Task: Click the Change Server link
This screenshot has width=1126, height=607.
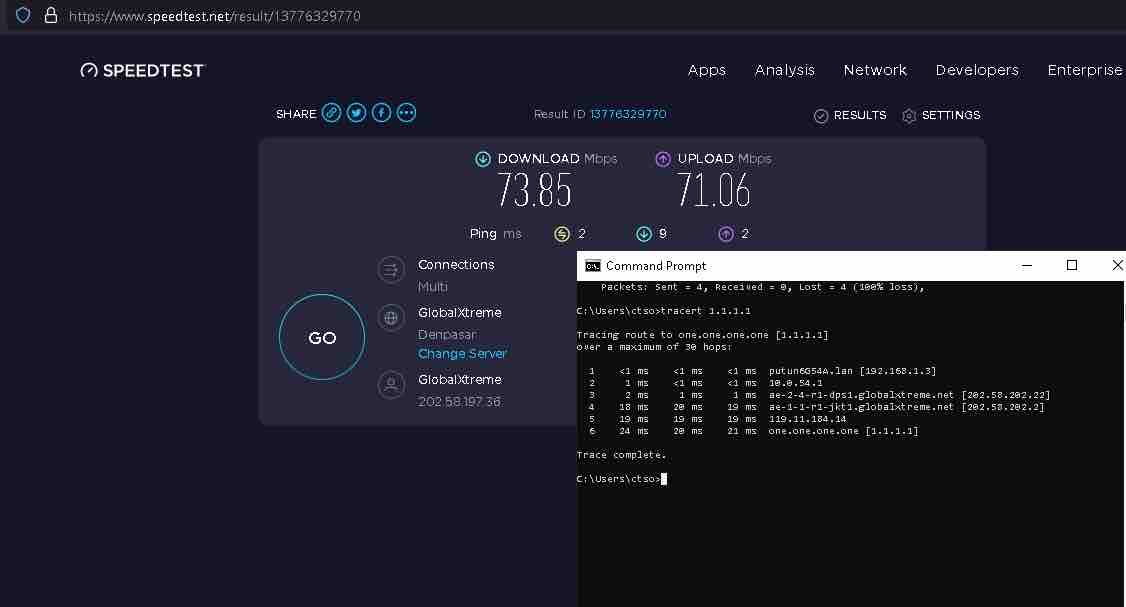Action: pyautogui.click(x=462, y=353)
